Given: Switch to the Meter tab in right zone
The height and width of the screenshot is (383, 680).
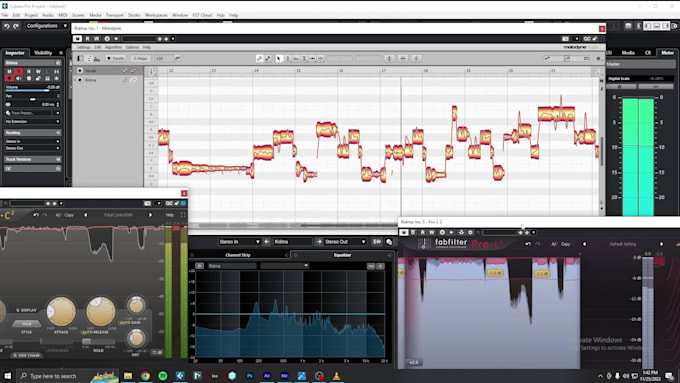Looking at the screenshot, I should point(667,52).
